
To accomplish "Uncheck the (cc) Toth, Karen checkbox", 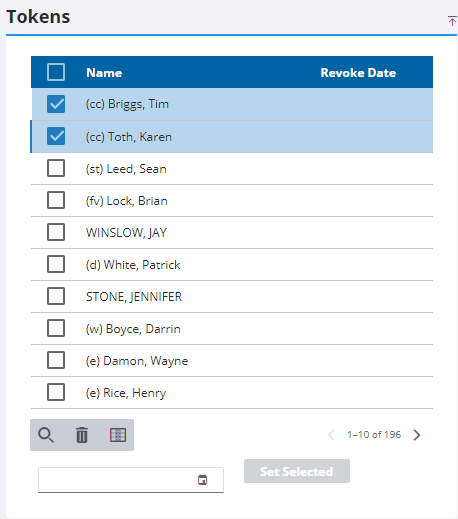I will click(56, 136).
